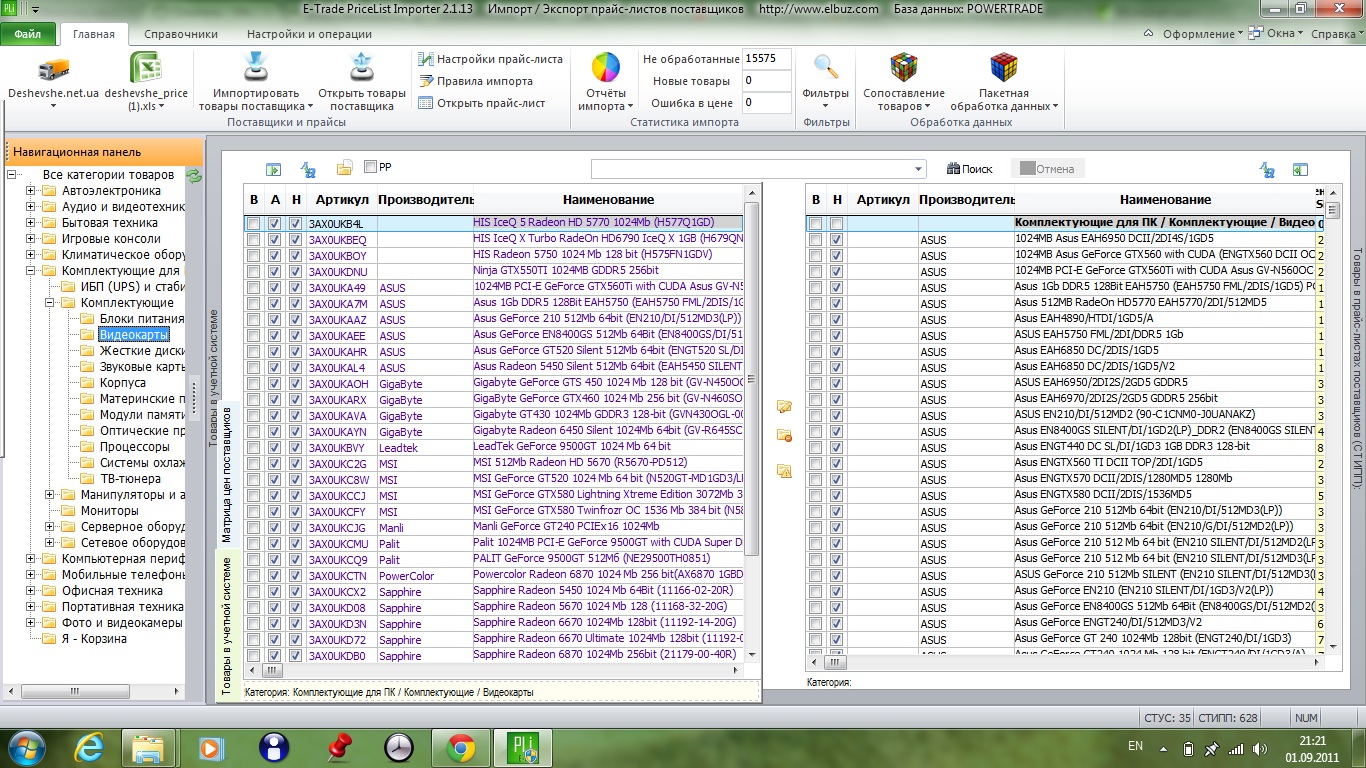Open the Отчёты импорта pie chart icon
Image resolution: width=1366 pixels, height=768 pixels.
pos(606,68)
